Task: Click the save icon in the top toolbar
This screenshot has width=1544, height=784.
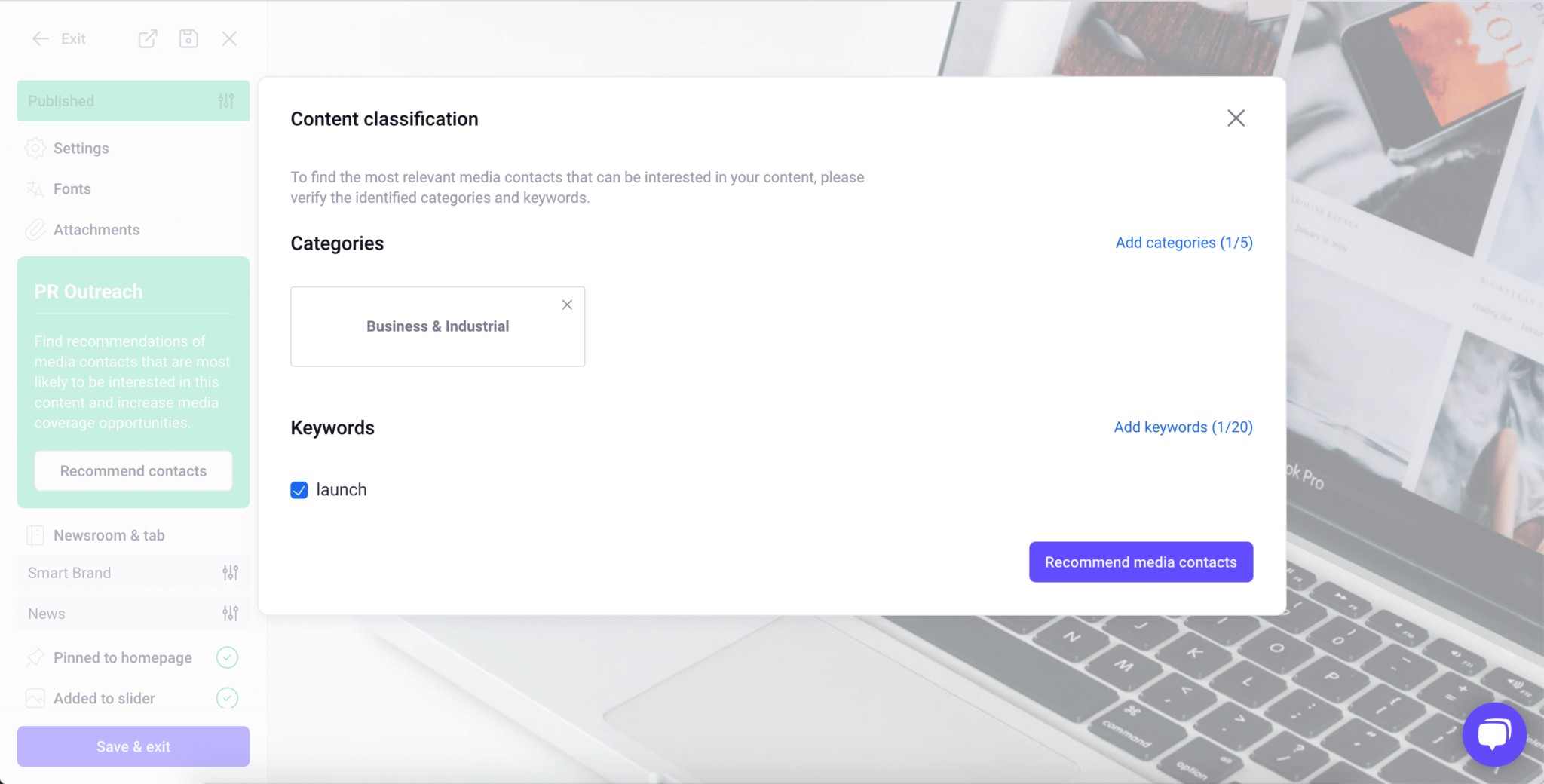Action: click(188, 38)
